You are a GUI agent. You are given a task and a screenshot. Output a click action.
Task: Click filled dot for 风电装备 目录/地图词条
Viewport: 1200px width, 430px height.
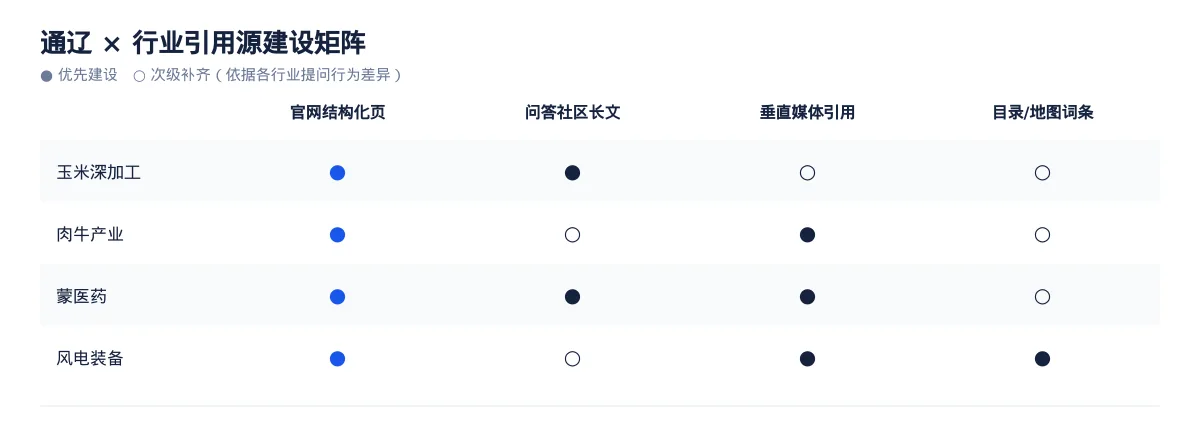1042,359
